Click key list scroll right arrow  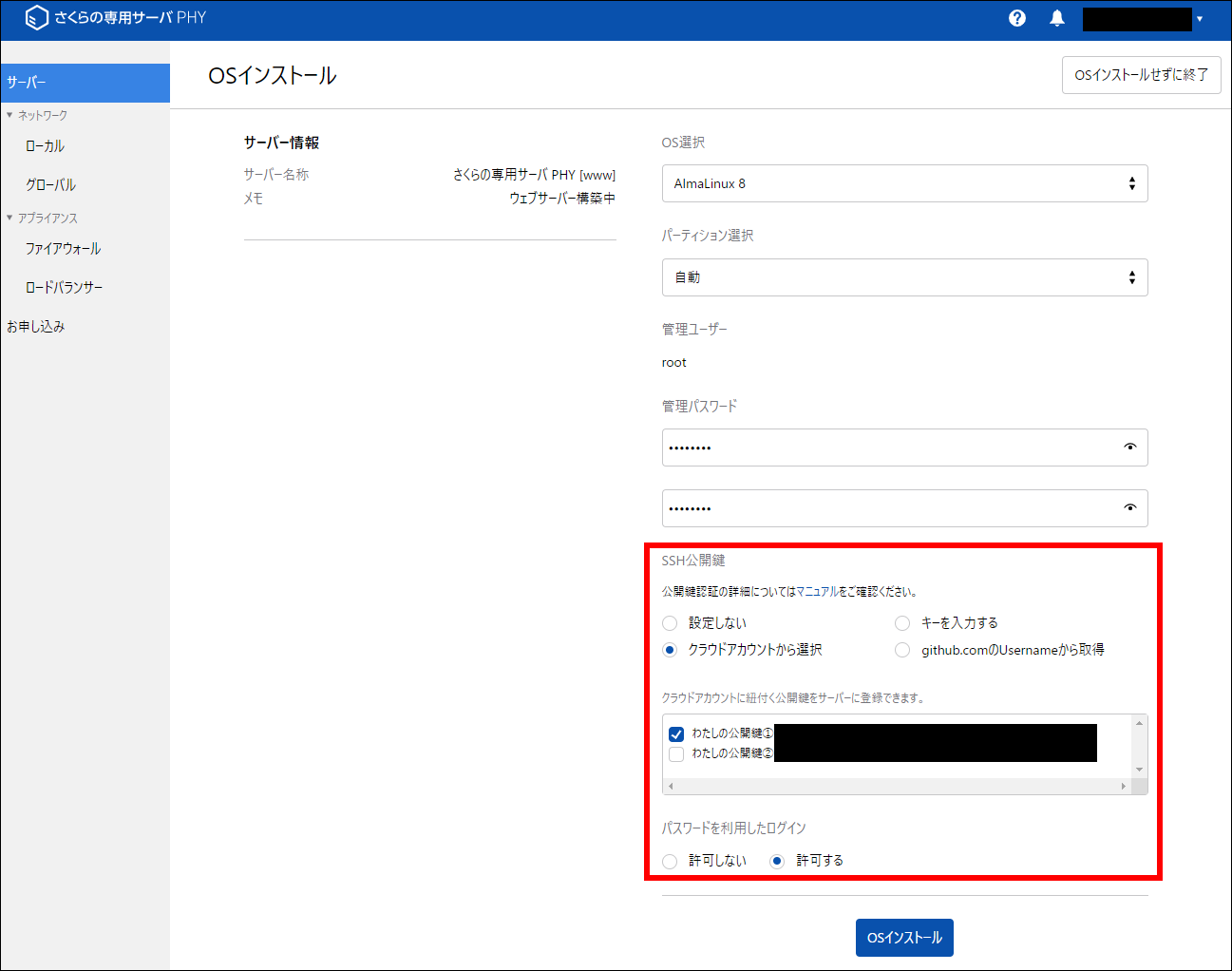pyautogui.click(x=1124, y=786)
